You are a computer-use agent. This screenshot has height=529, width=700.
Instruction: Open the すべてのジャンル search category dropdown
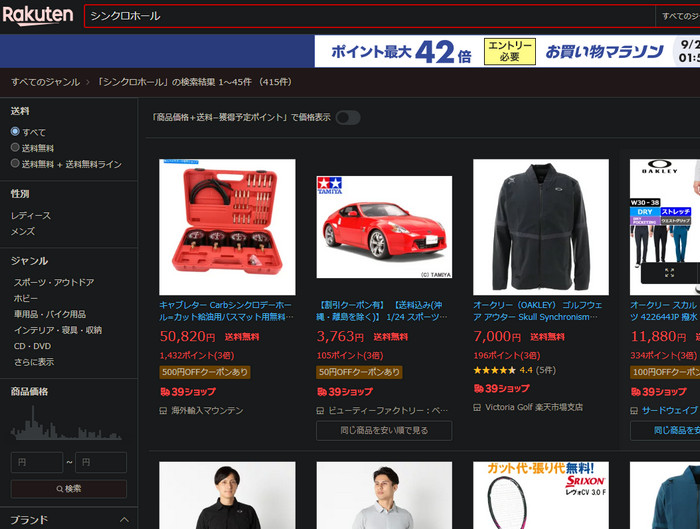click(x=679, y=16)
